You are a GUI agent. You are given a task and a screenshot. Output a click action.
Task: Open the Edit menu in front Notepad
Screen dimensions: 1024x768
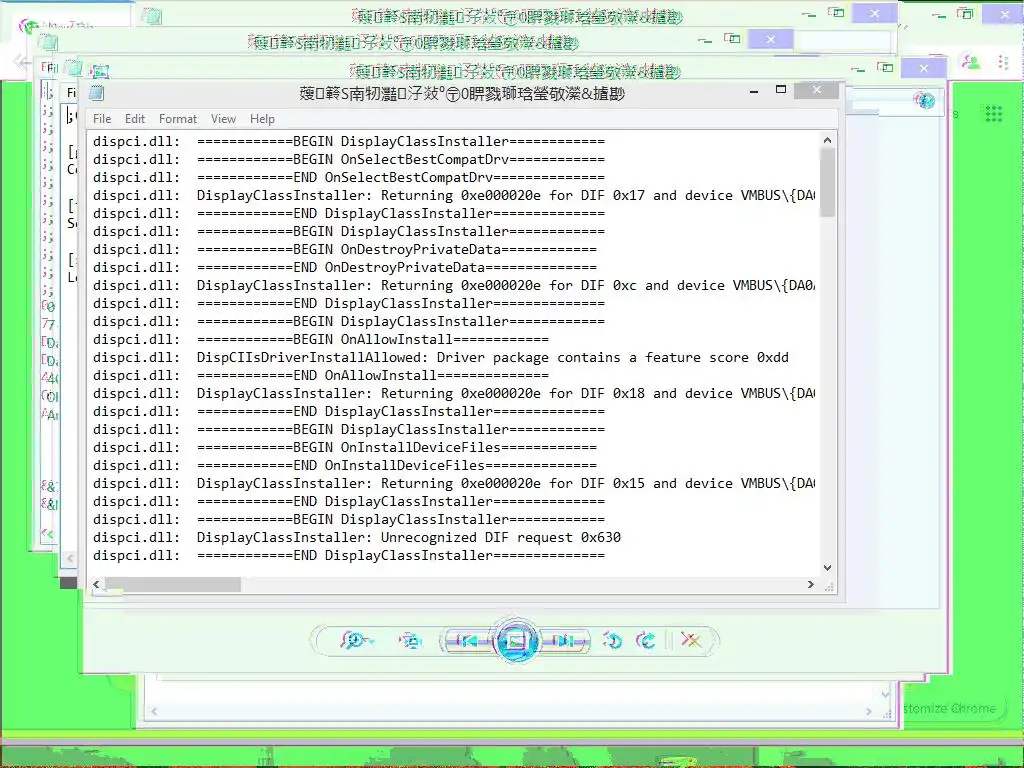point(135,119)
